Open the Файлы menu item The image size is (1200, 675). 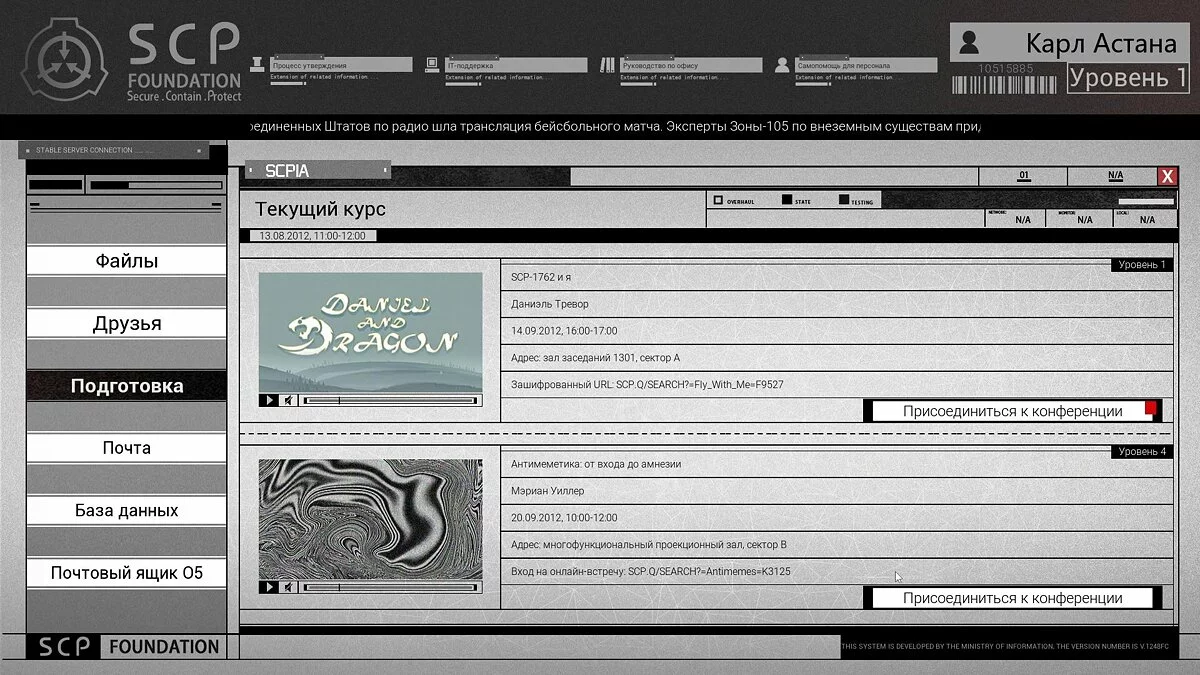[127, 261]
